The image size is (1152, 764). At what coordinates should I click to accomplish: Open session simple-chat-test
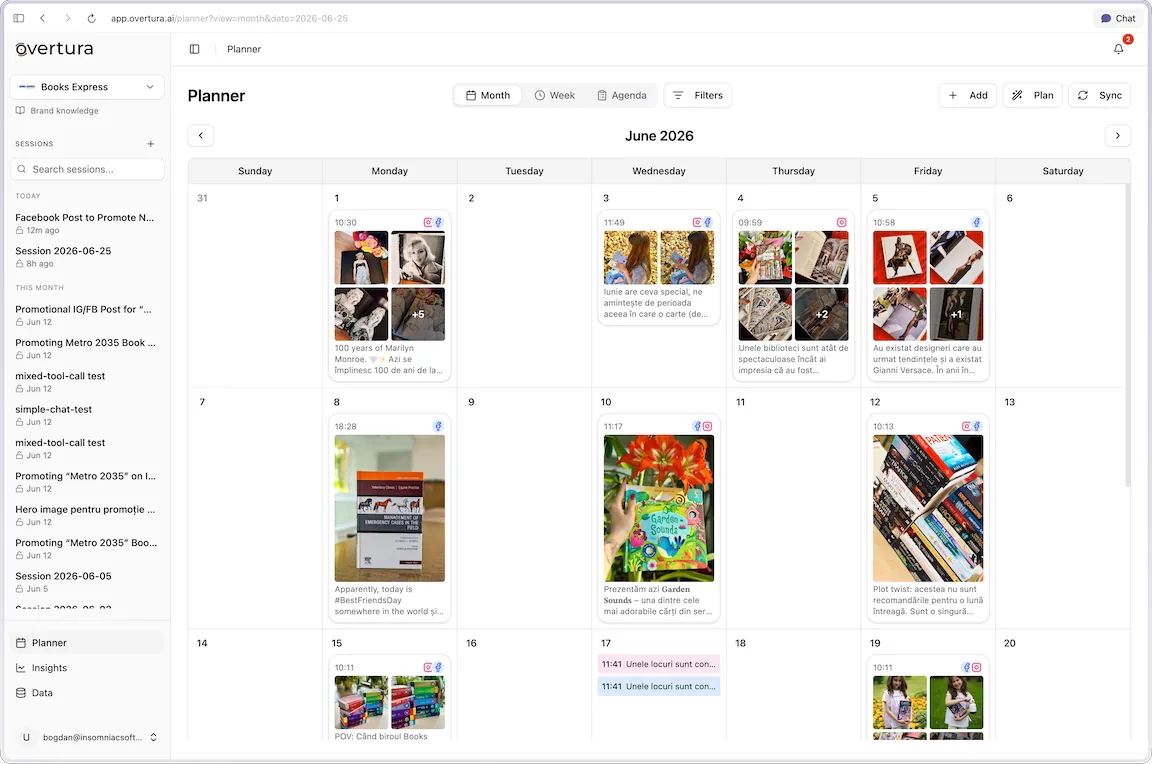pos(85,415)
